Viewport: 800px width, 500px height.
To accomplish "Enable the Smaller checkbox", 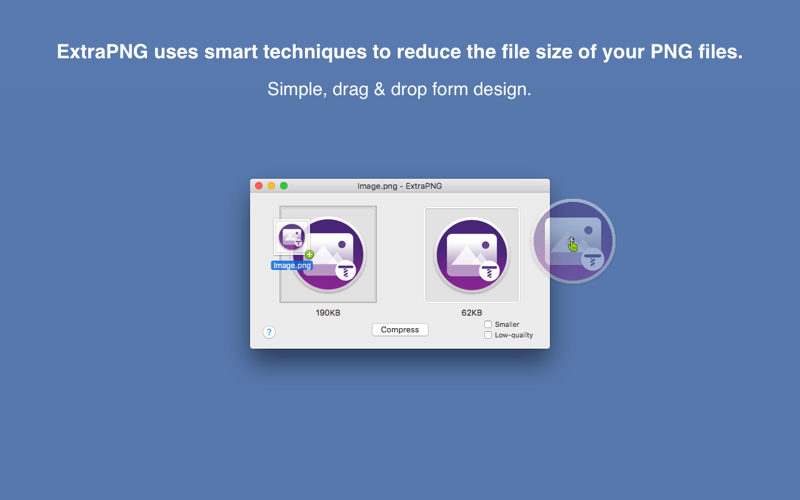I will 488,324.
